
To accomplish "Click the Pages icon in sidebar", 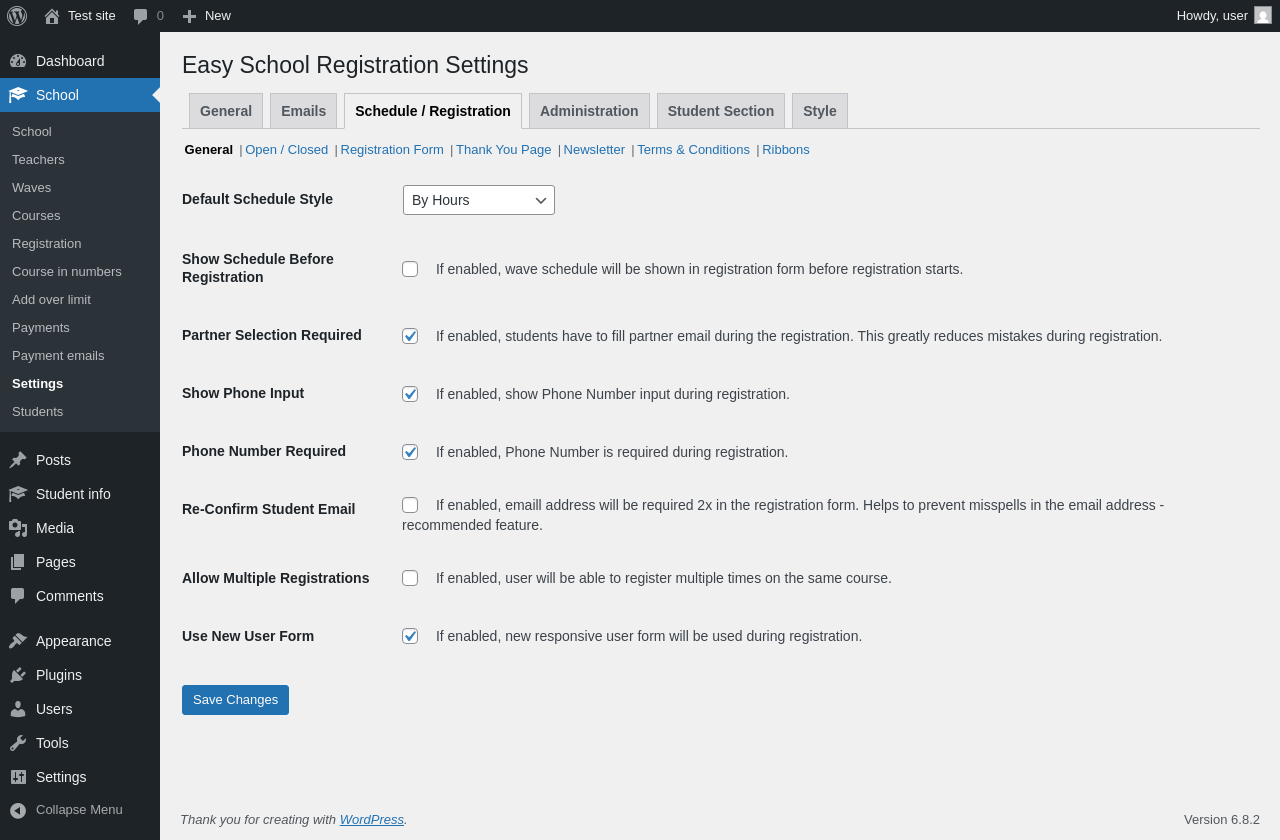I will 18,562.
